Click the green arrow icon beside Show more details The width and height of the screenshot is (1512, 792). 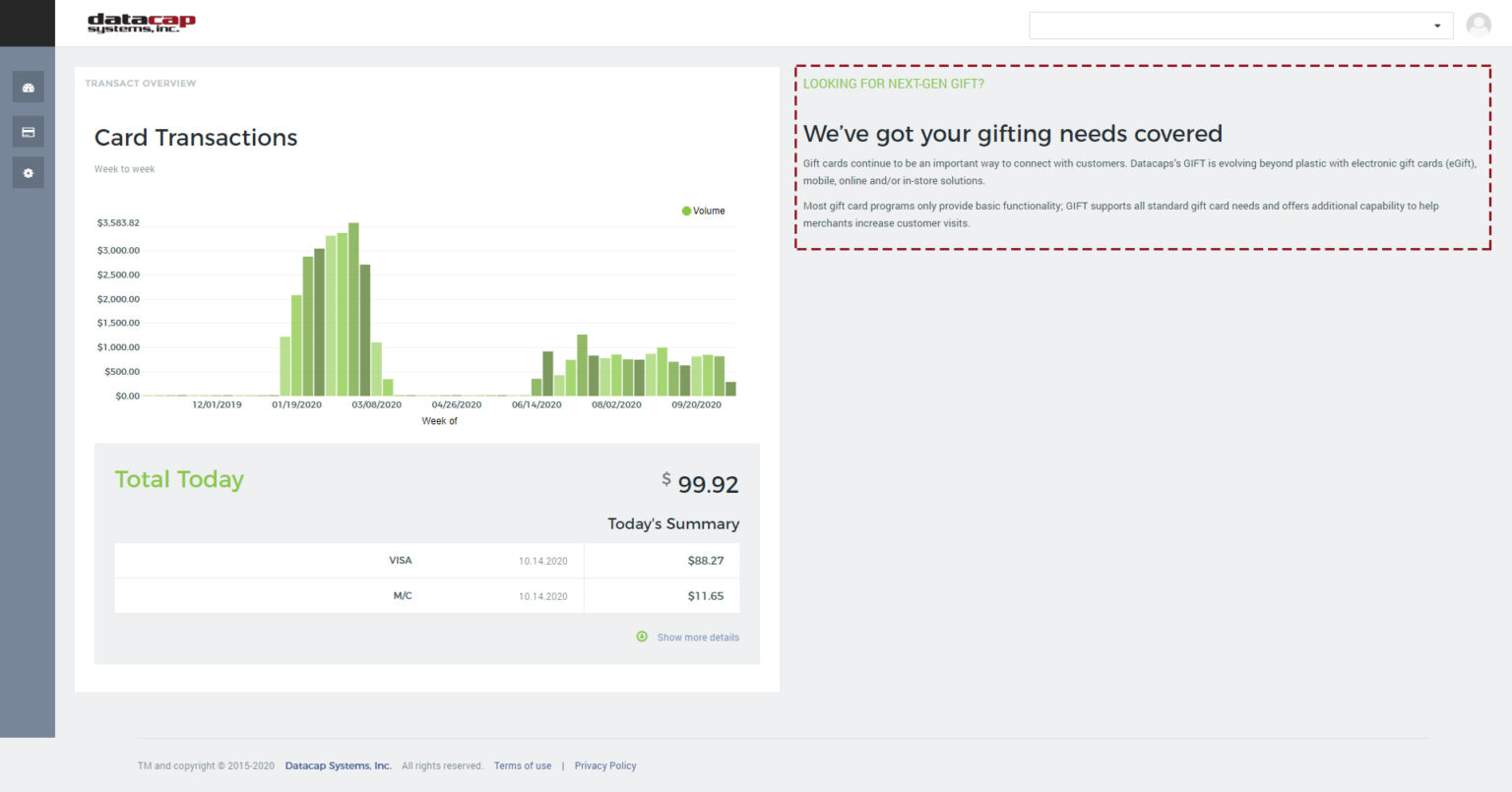[642, 637]
